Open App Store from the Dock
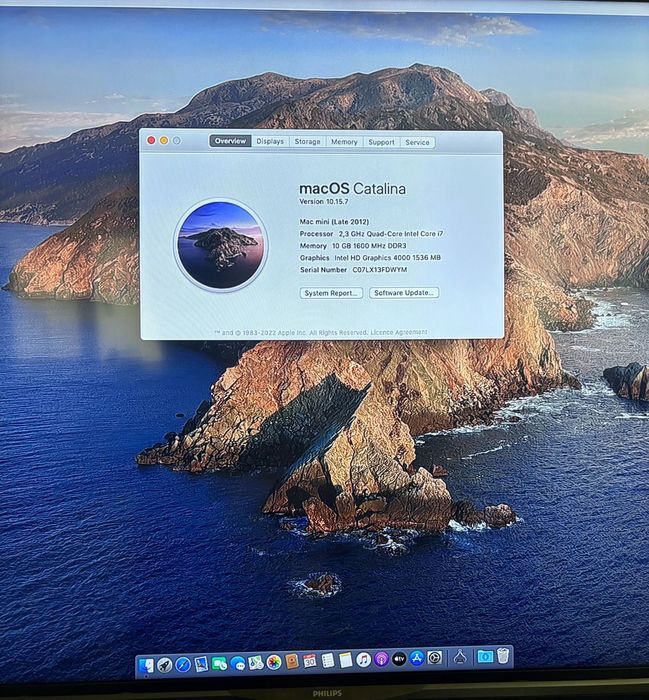The height and width of the screenshot is (700, 649). 416,658
